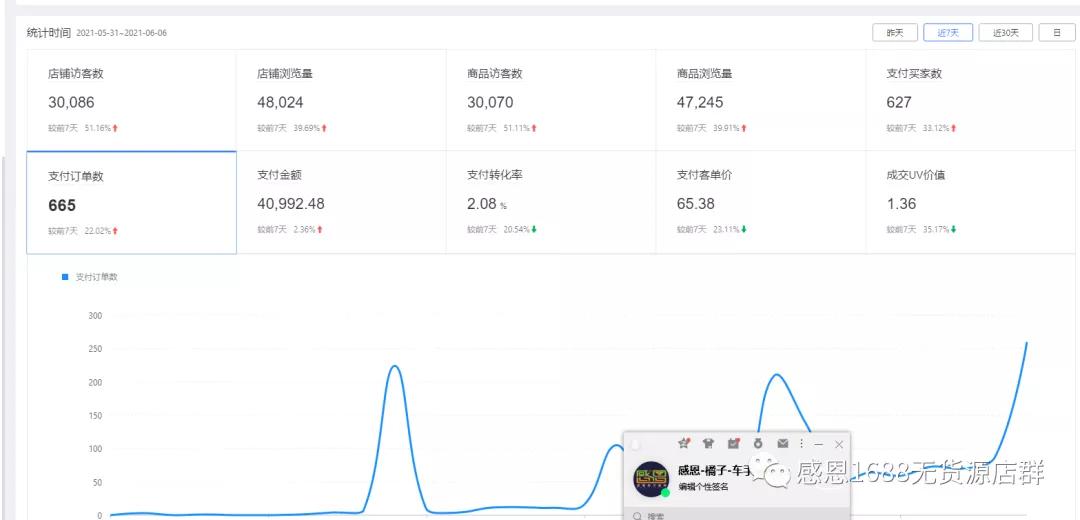Click the 30,086 visitor count value
Image resolution: width=1080 pixels, height=520 pixels.
71,103
